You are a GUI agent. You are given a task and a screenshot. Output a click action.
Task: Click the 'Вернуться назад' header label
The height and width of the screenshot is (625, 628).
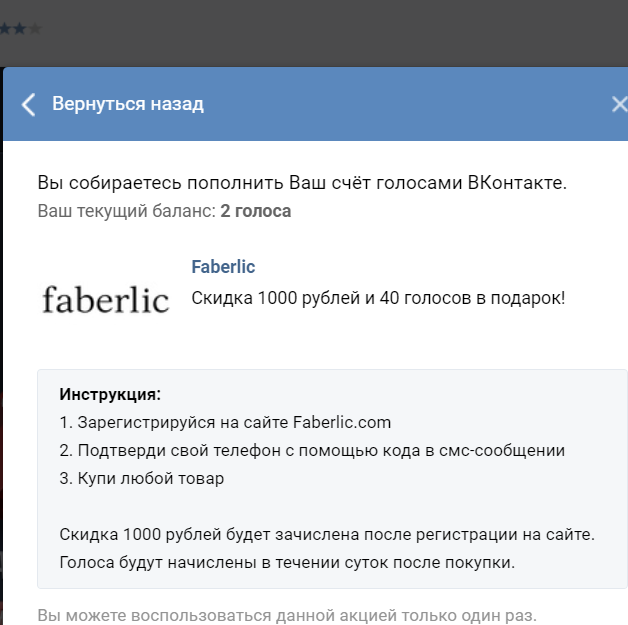128,104
